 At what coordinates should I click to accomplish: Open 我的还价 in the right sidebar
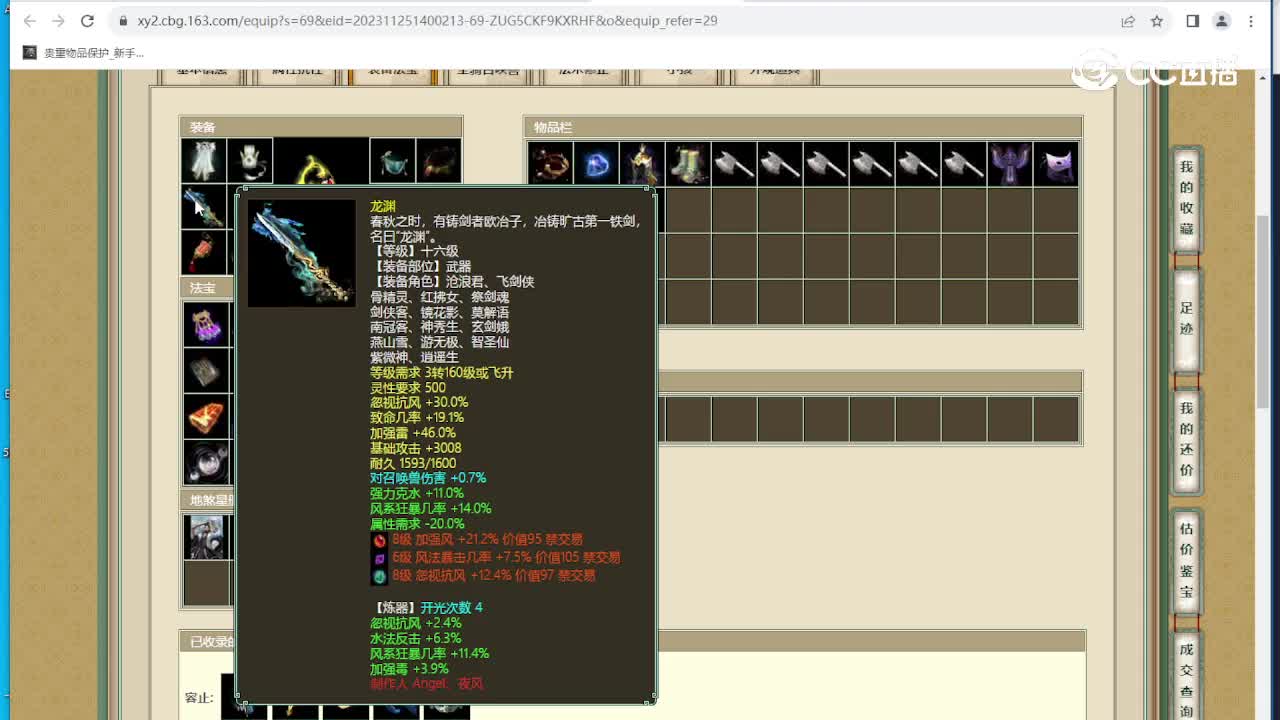(x=1186, y=440)
